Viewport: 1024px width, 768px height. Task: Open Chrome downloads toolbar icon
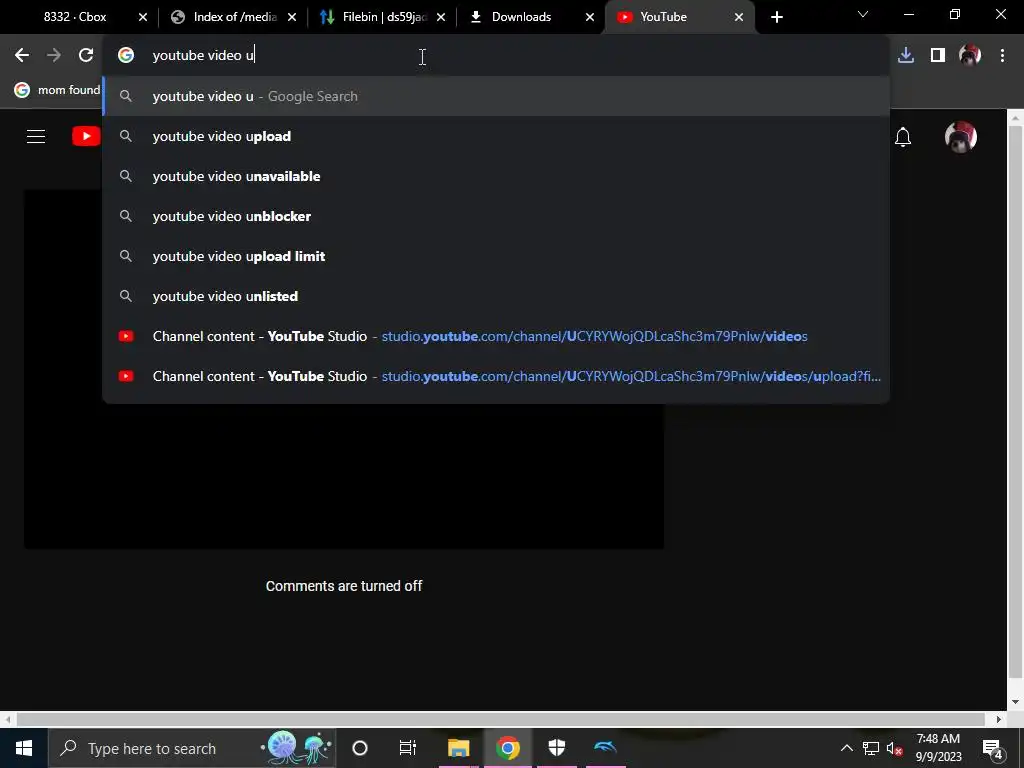pyautogui.click(x=906, y=56)
